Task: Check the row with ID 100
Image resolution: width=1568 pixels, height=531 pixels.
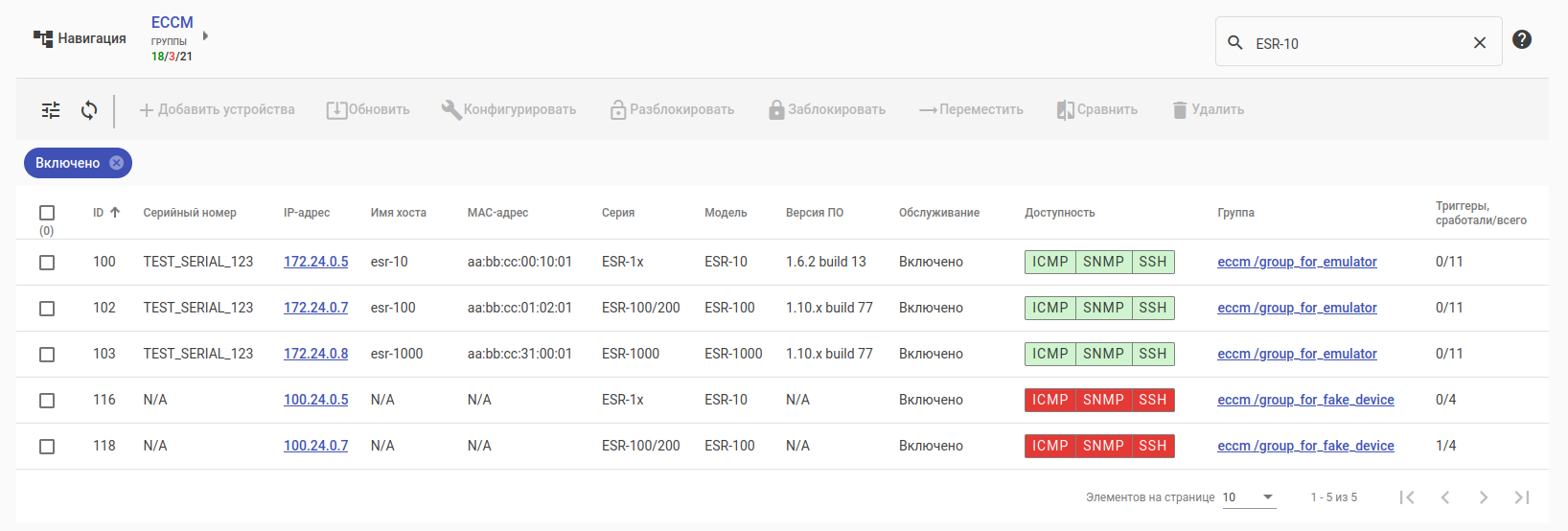Action: coord(47,263)
